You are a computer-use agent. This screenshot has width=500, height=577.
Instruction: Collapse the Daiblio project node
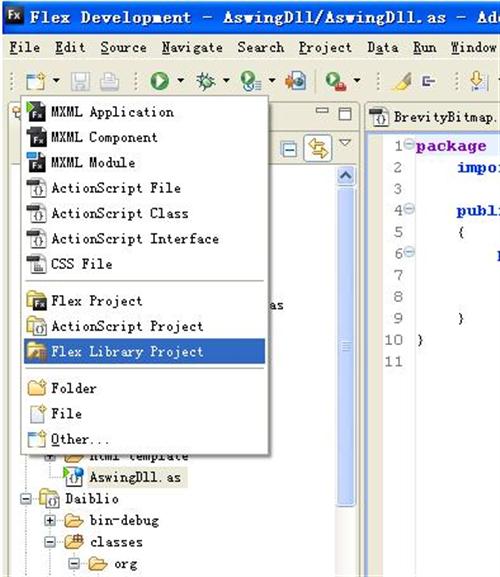coord(26,499)
